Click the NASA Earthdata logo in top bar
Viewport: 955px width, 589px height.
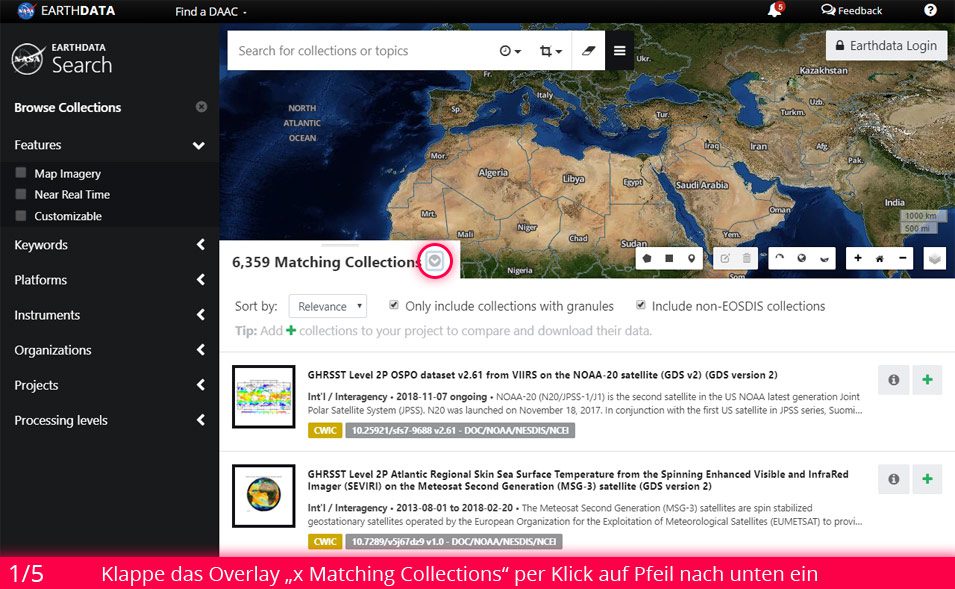[66, 10]
